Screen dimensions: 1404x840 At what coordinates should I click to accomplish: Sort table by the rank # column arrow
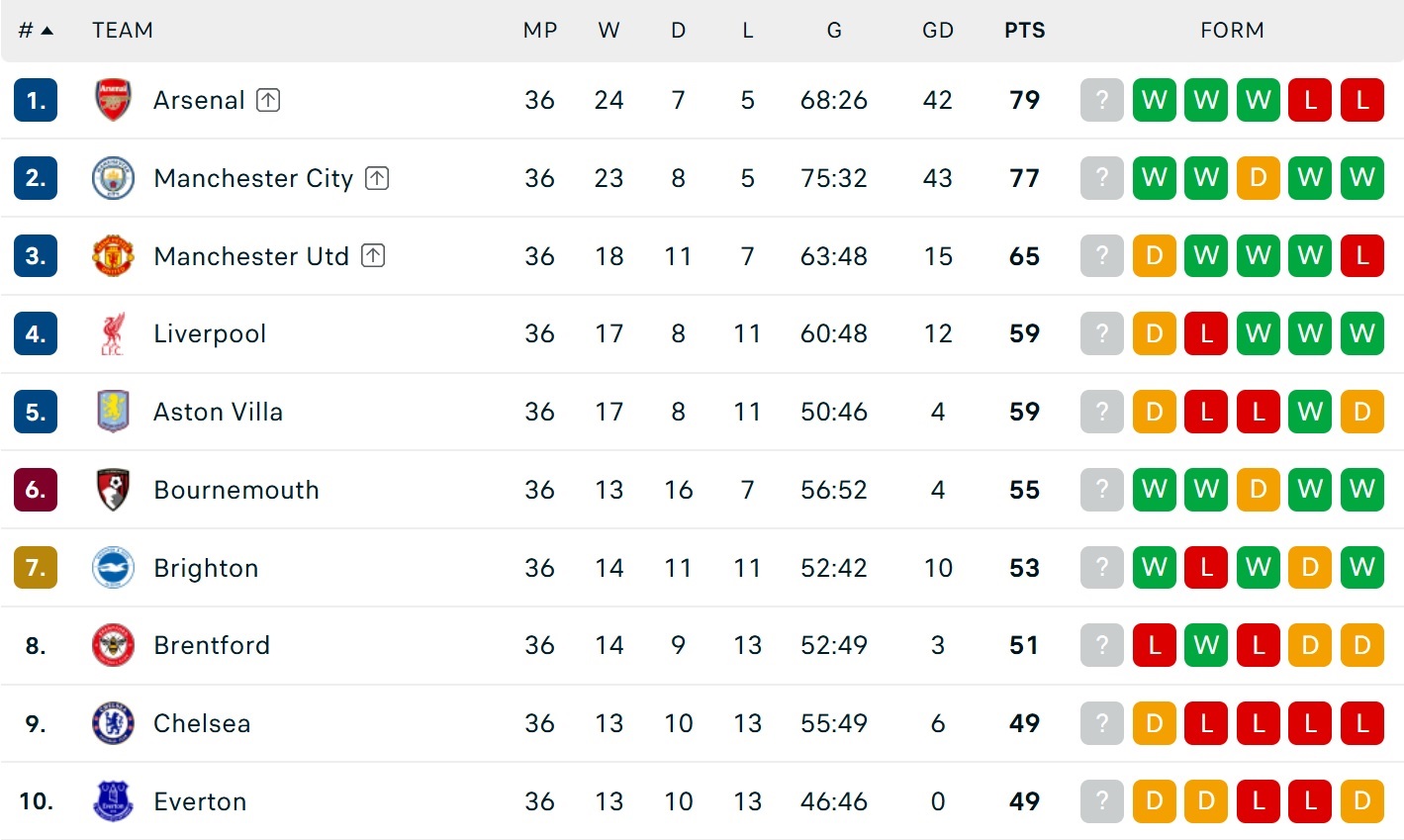47,31
